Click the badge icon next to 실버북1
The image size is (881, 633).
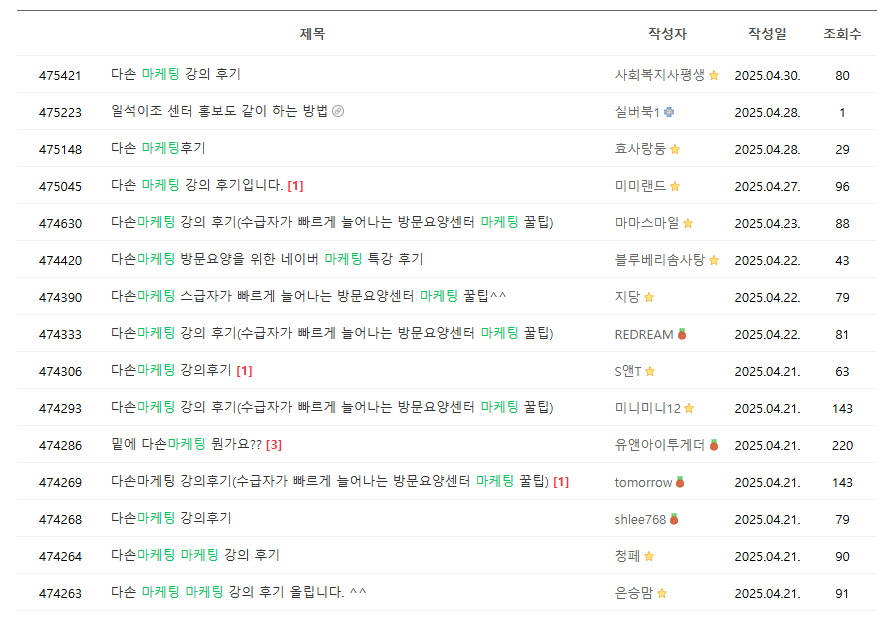[x=669, y=112]
